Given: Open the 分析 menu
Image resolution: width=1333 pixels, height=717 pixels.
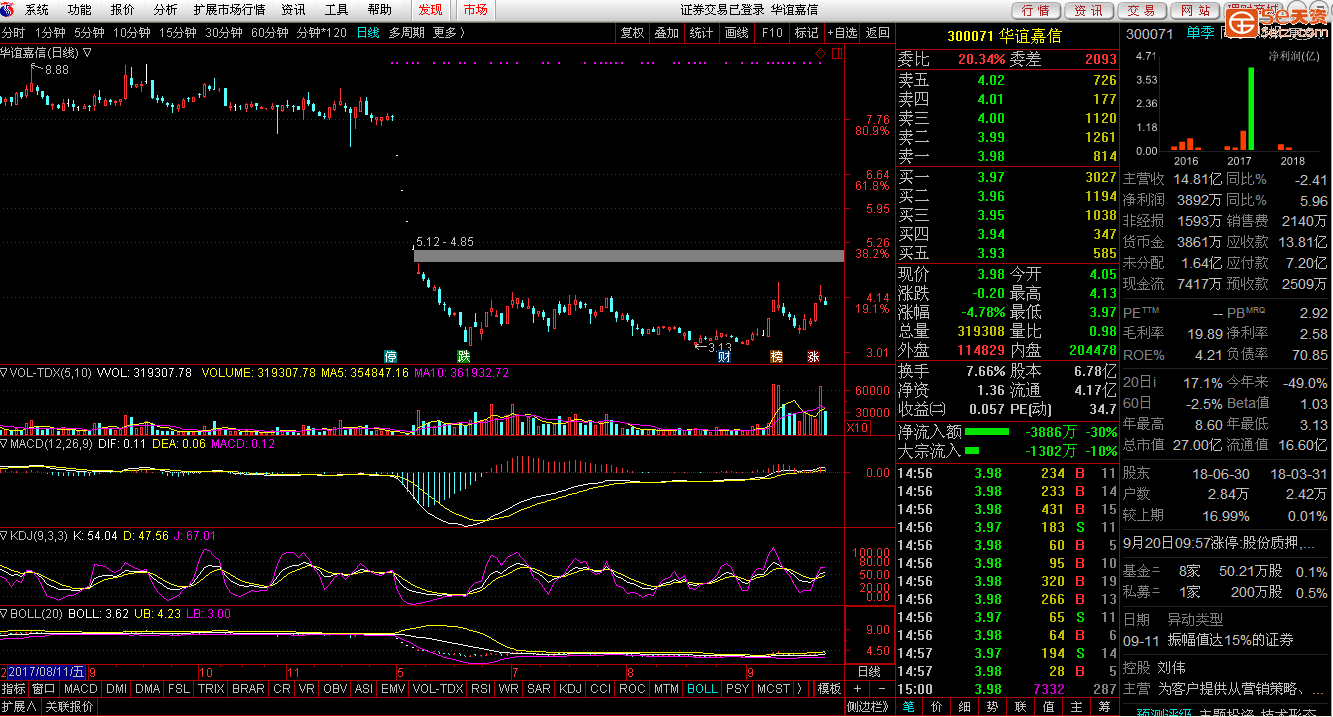Looking at the screenshot, I should pyautogui.click(x=165, y=9).
